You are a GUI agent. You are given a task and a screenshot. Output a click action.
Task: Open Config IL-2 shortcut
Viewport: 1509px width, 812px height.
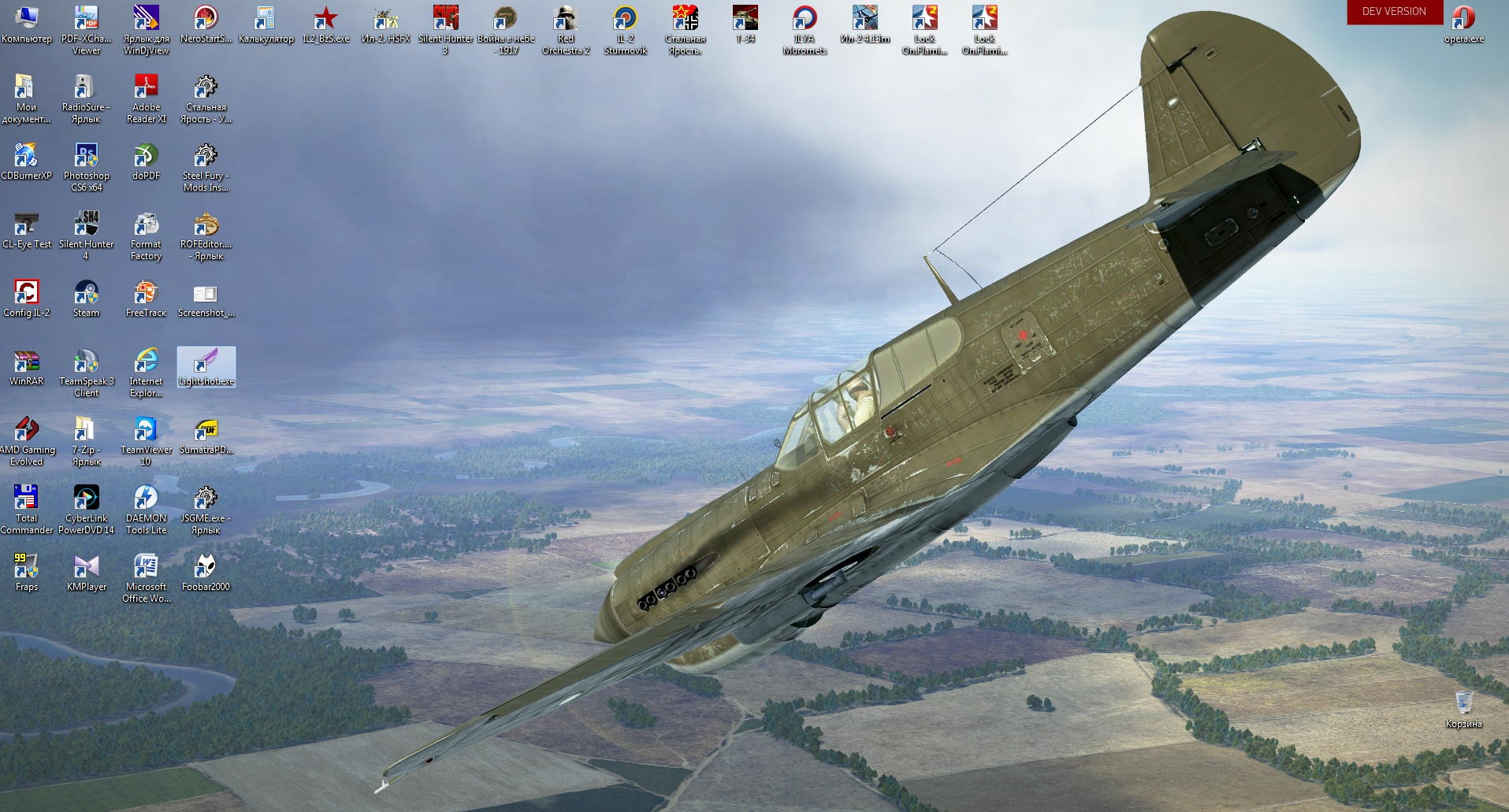[x=26, y=298]
